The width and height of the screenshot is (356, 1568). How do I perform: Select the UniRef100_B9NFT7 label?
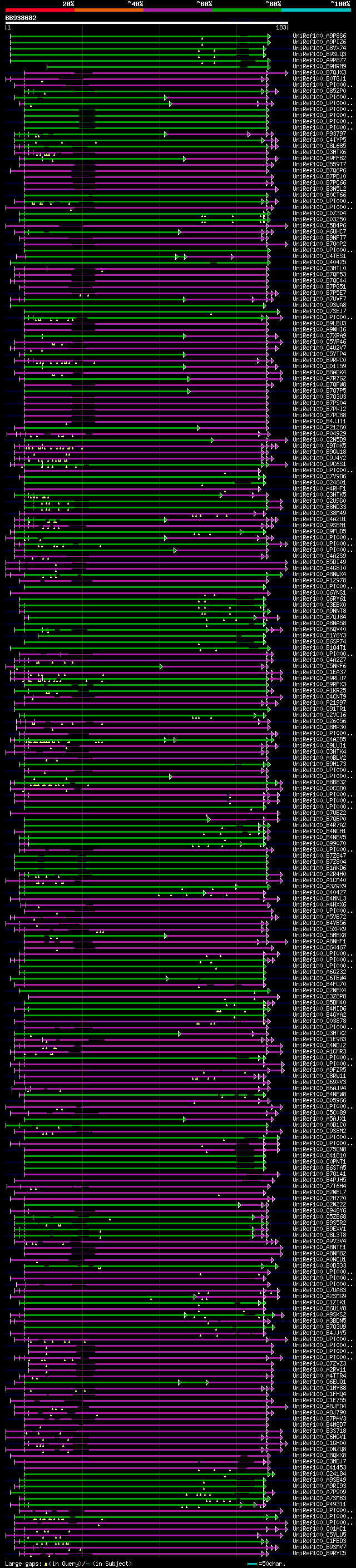point(319,238)
